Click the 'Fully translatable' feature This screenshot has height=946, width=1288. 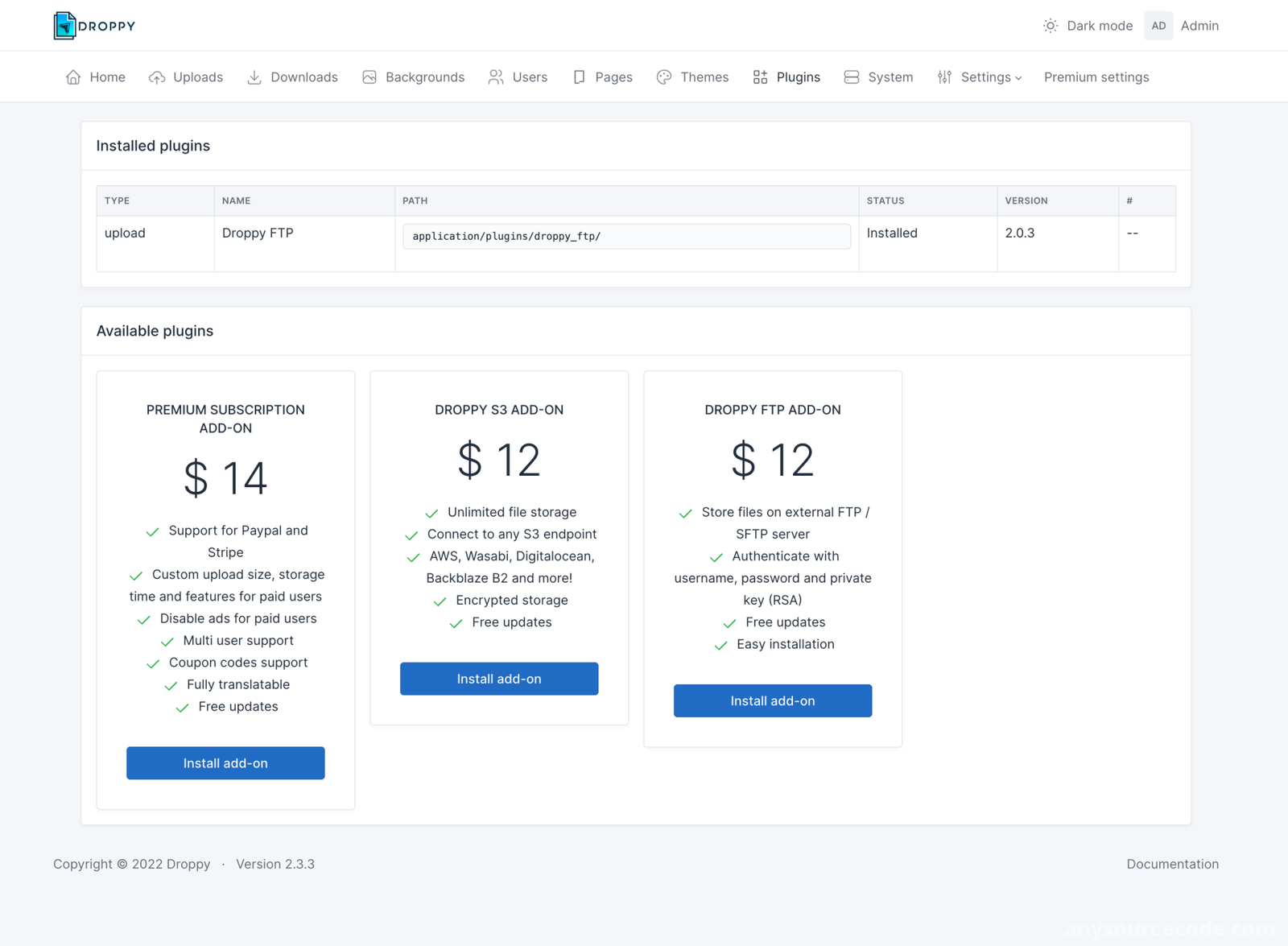coord(238,684)
